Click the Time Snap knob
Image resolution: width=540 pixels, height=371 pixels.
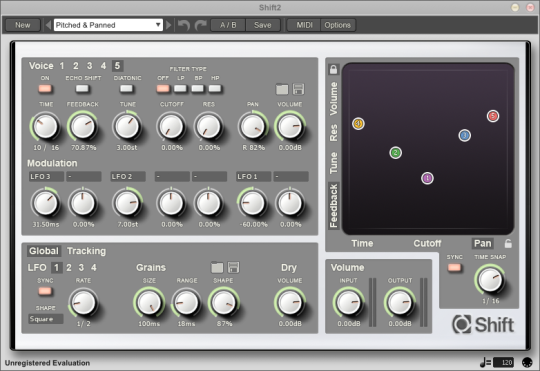click(x=490, y=280)
